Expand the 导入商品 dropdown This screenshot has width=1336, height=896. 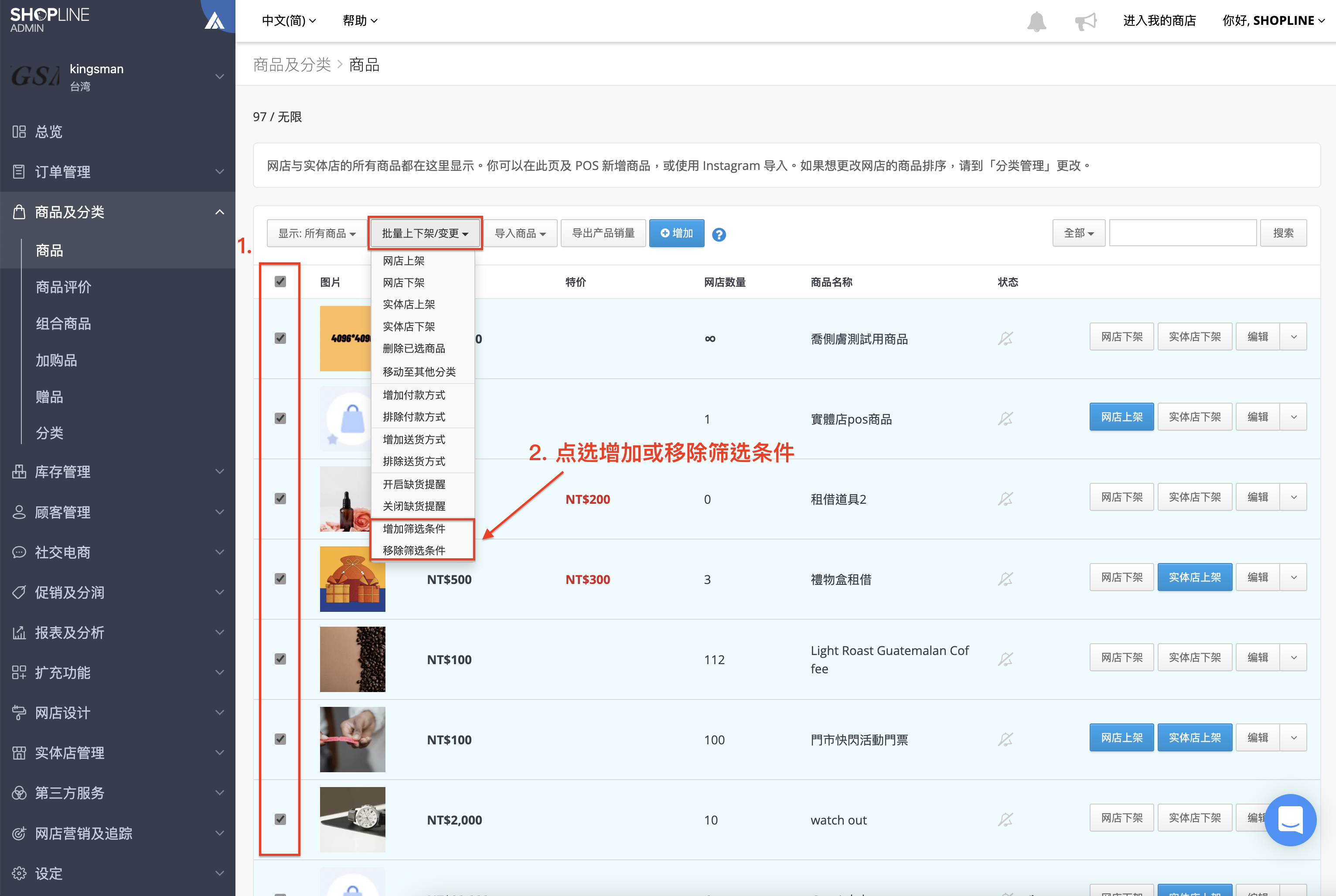[x=520, y=233]
